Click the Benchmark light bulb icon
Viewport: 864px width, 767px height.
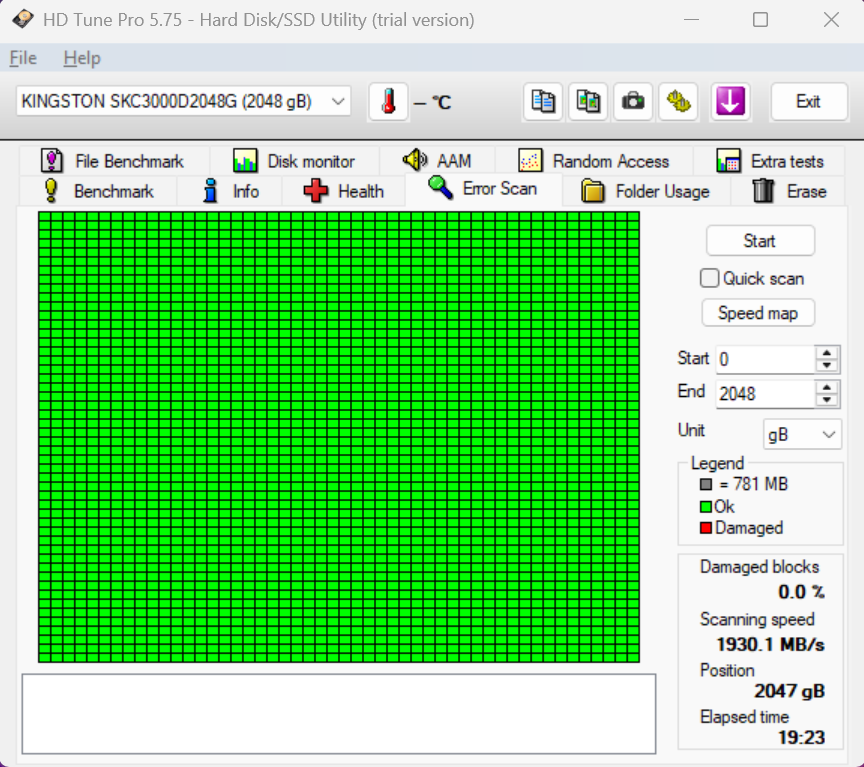(x=51, y=191)
